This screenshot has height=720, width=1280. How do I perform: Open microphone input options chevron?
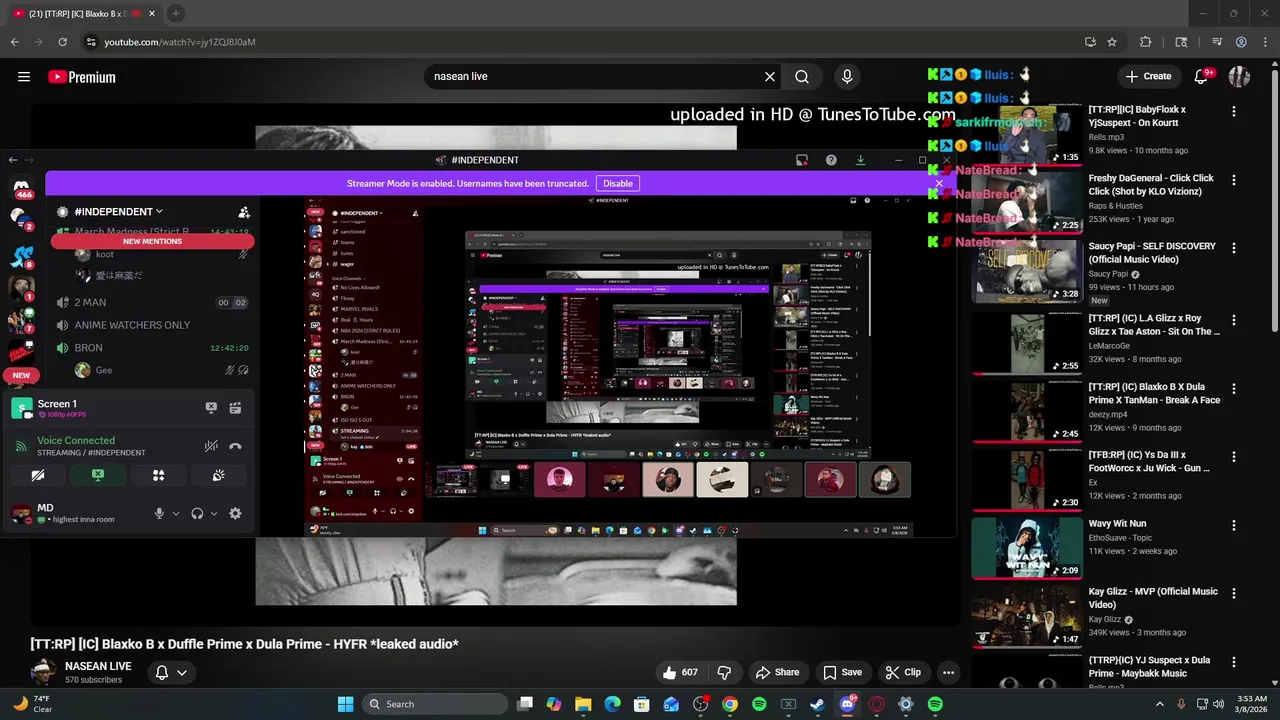coord(176,513)
